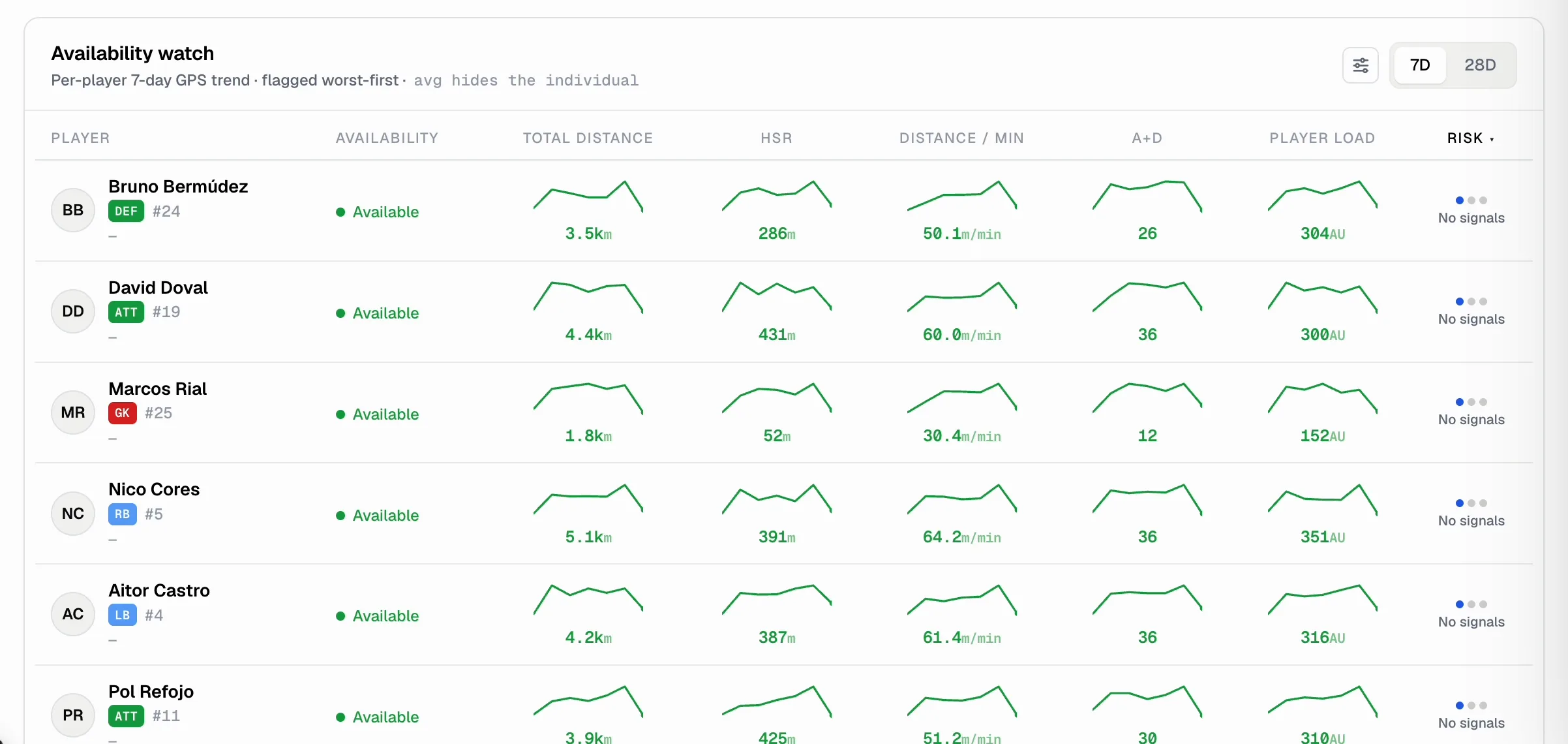Click the Available status for Nico Cores

pos(377,516)
